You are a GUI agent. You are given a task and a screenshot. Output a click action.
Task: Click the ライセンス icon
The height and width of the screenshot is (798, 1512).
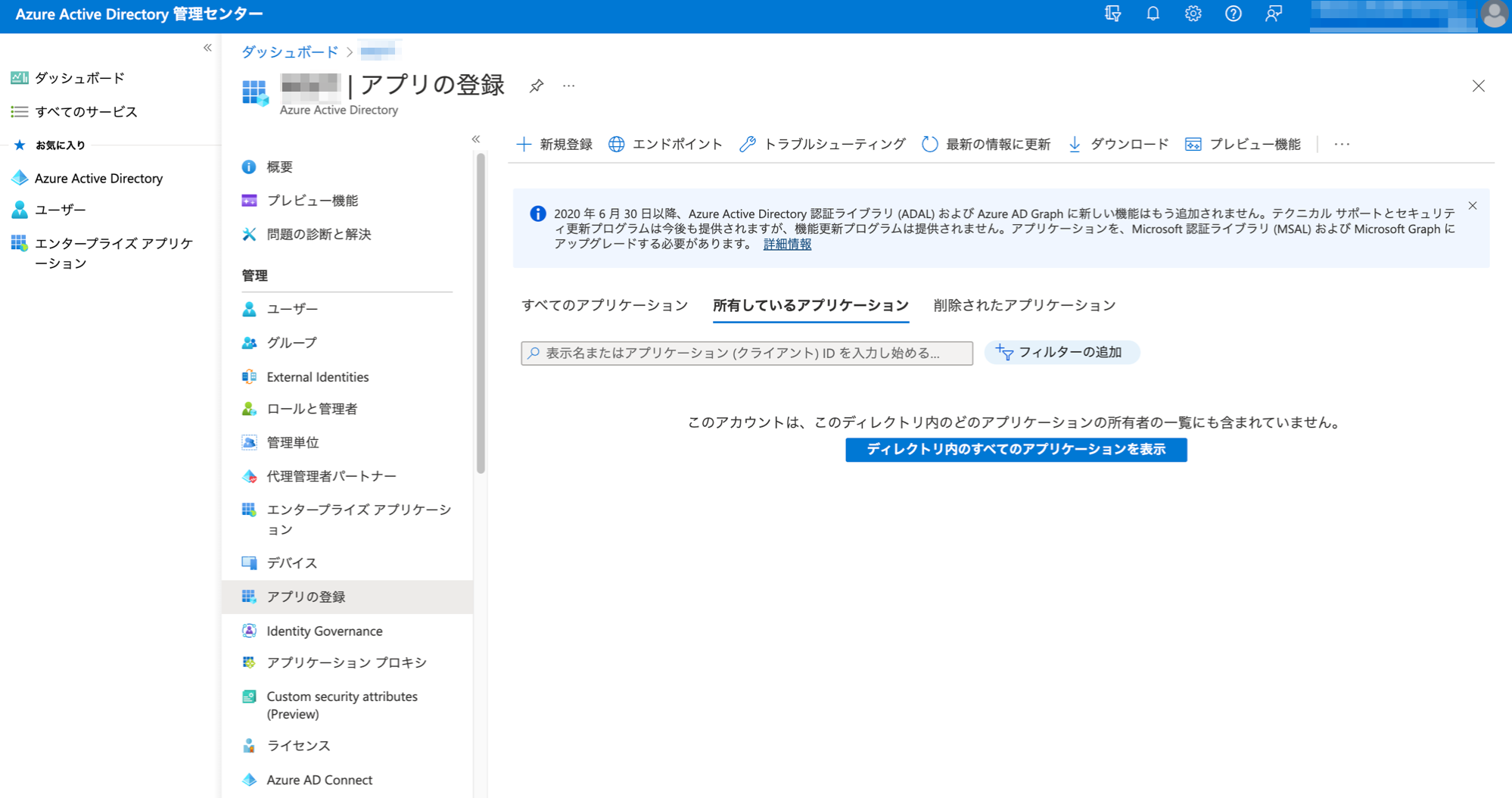[249, 746]
